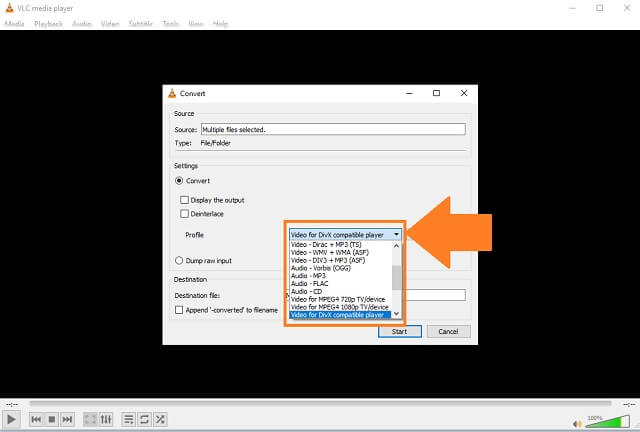
Task: Open the View menu
Action: (x=196, y=24)
